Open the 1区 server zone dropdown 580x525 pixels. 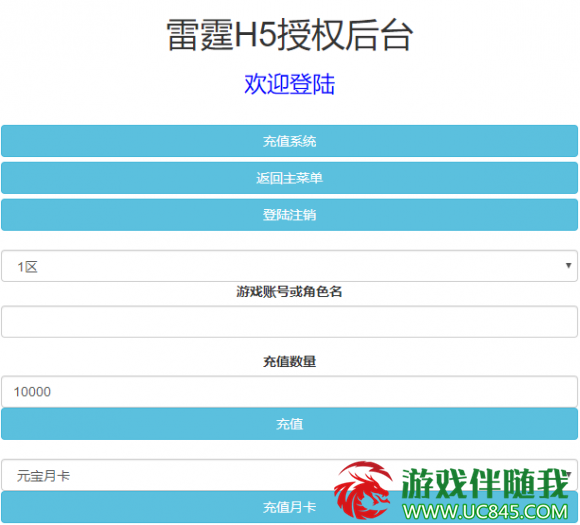290,266
